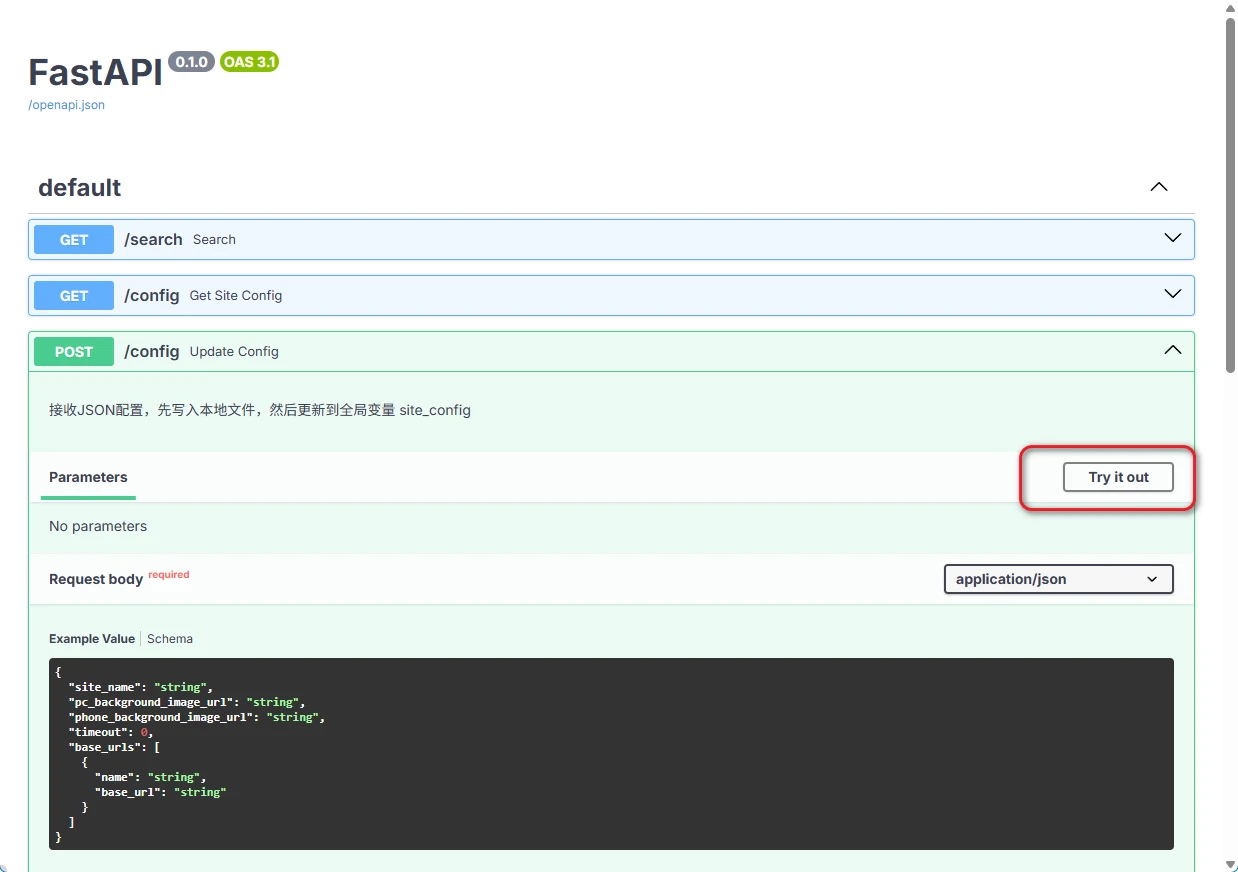Select the Parameters tab
The width and height of the screenshot is (1238, 872).
pyautogui.click(x=88, y=477)
